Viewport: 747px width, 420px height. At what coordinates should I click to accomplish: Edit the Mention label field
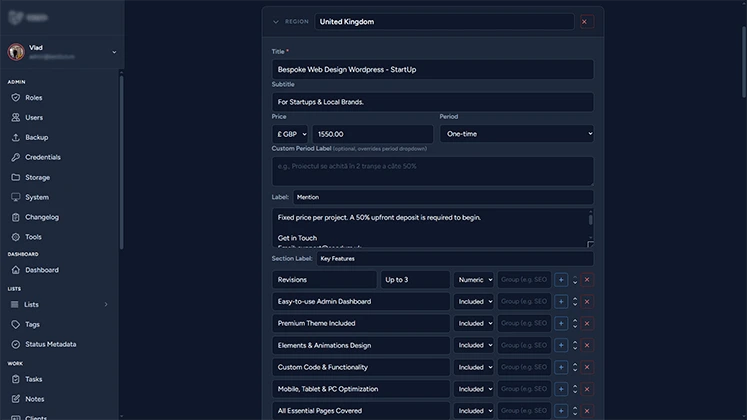point(443,197)
